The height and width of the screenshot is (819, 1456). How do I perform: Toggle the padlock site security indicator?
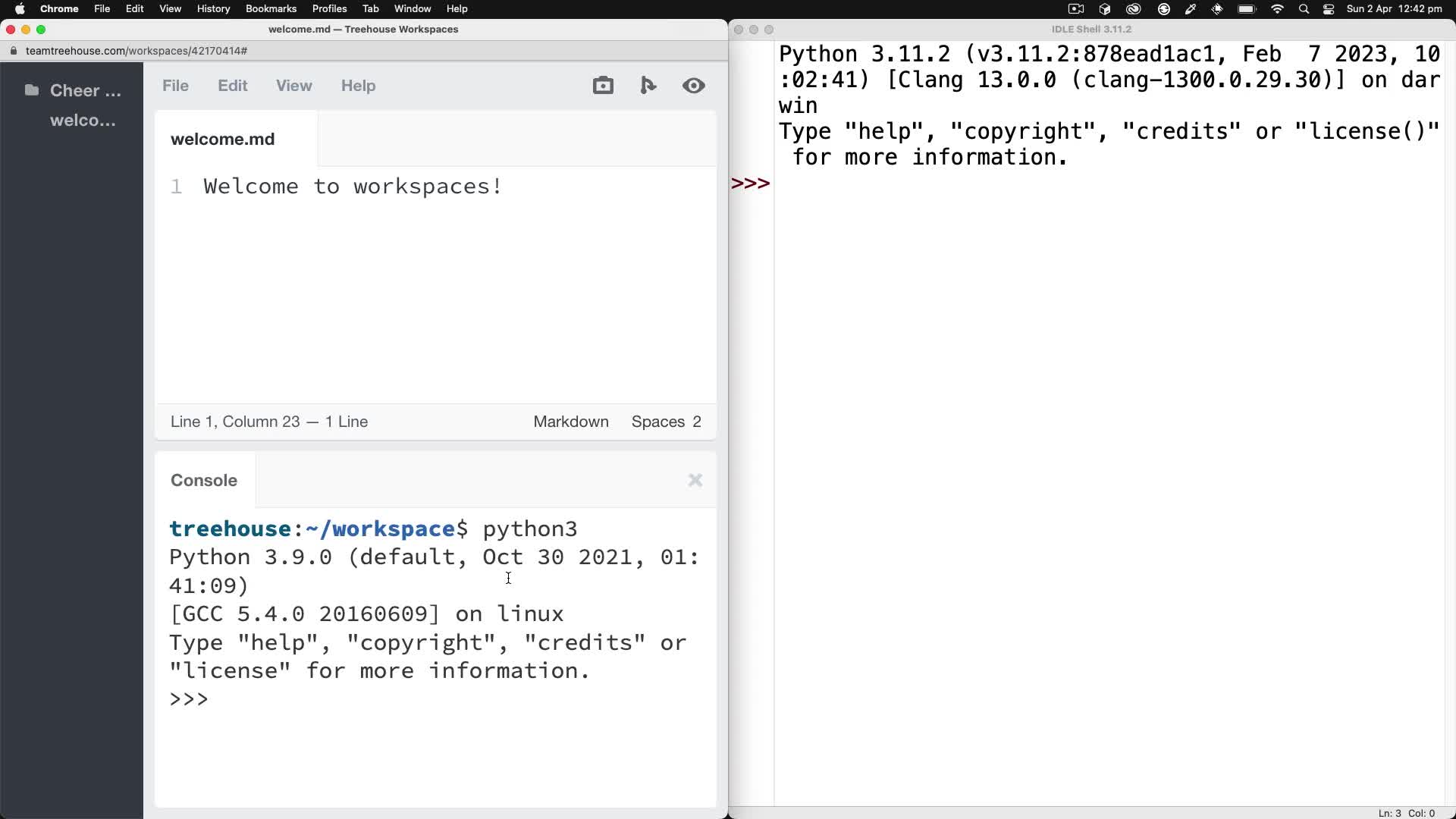point(13,51)
